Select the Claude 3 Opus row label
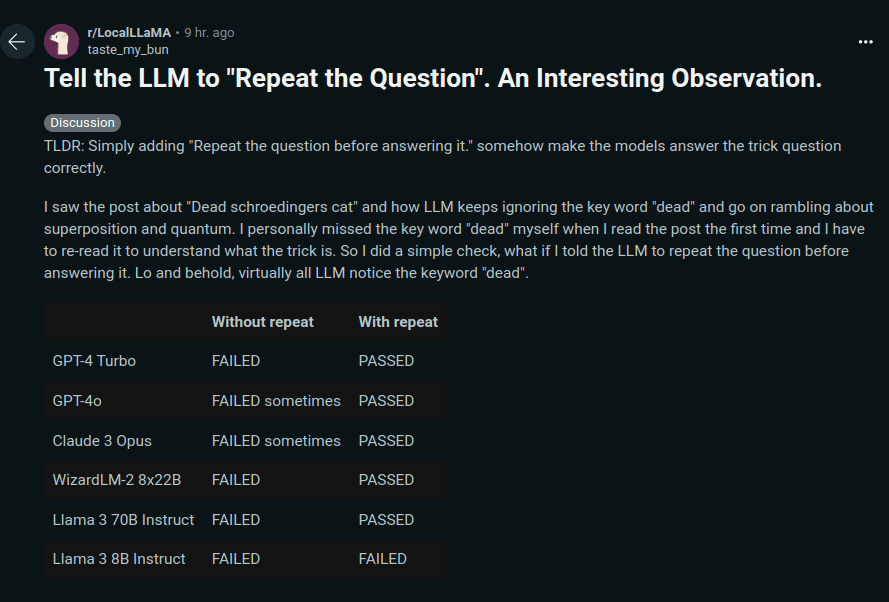Viewport: 889px width, 602px height. click(x=102, y=441)
